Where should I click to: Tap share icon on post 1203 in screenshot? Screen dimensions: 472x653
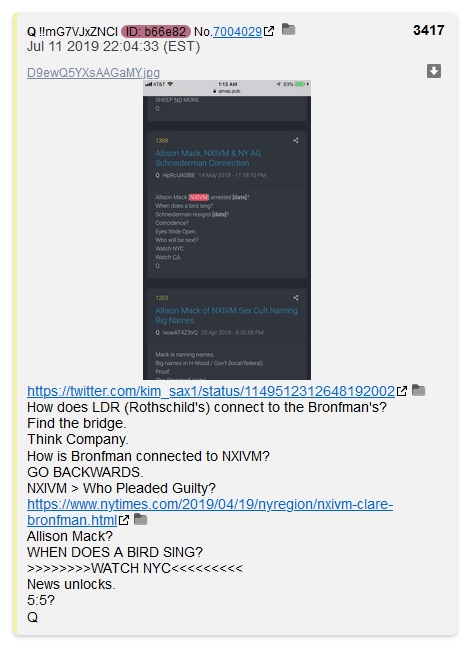296,298
